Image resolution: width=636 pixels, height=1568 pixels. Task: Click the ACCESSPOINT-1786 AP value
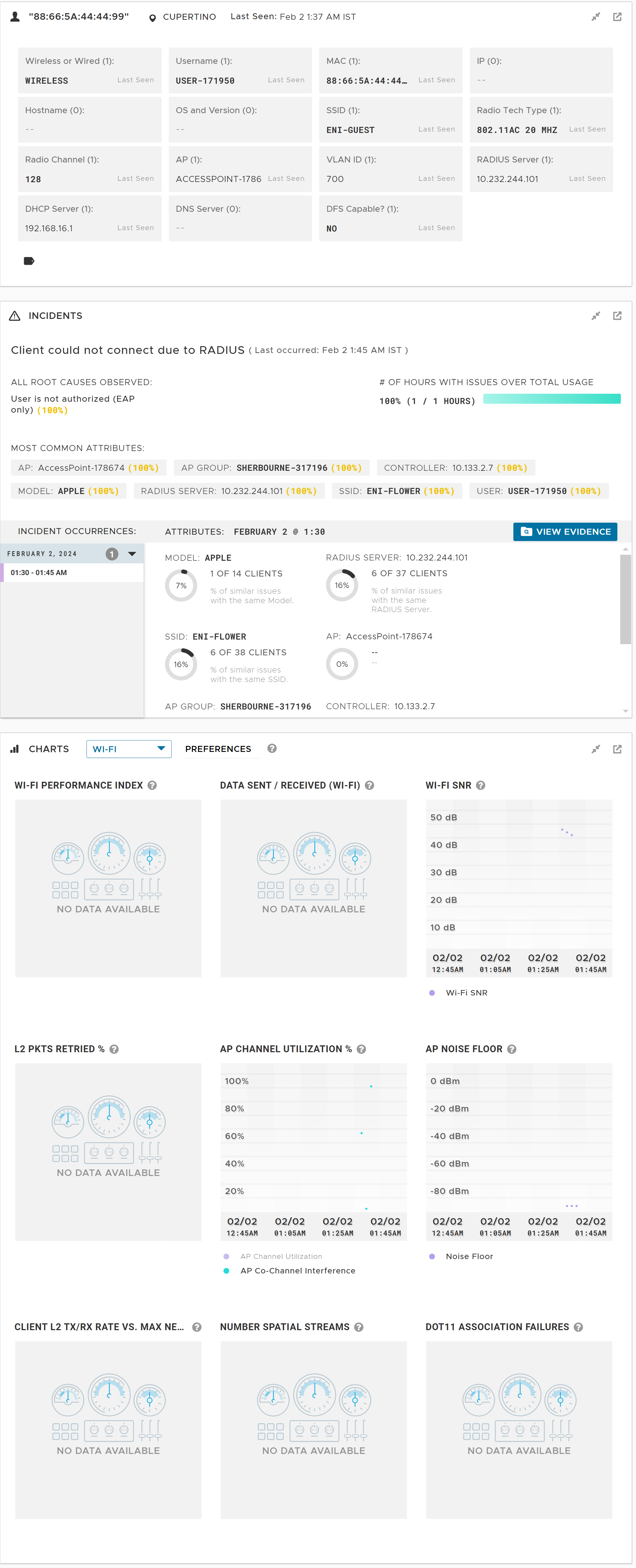pos(218,180)
